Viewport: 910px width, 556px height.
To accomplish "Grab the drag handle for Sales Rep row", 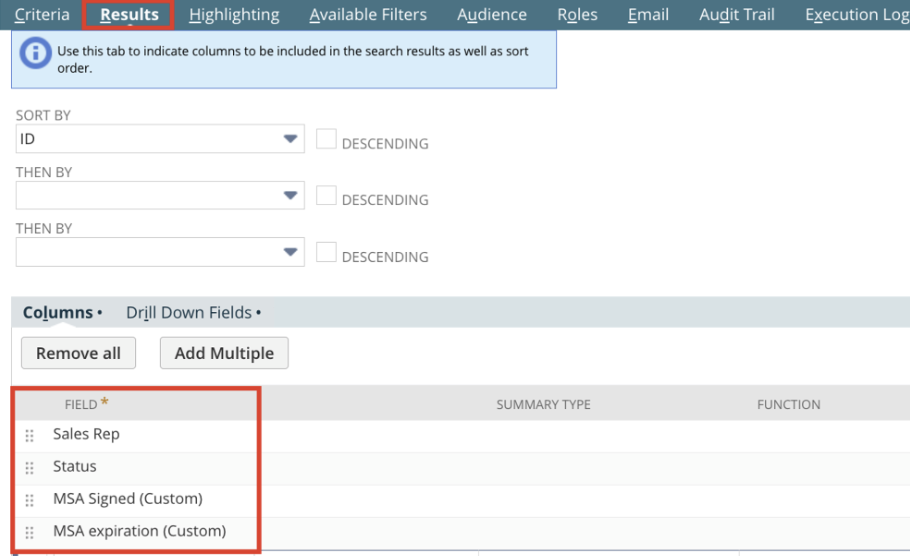I will [30, 435].
